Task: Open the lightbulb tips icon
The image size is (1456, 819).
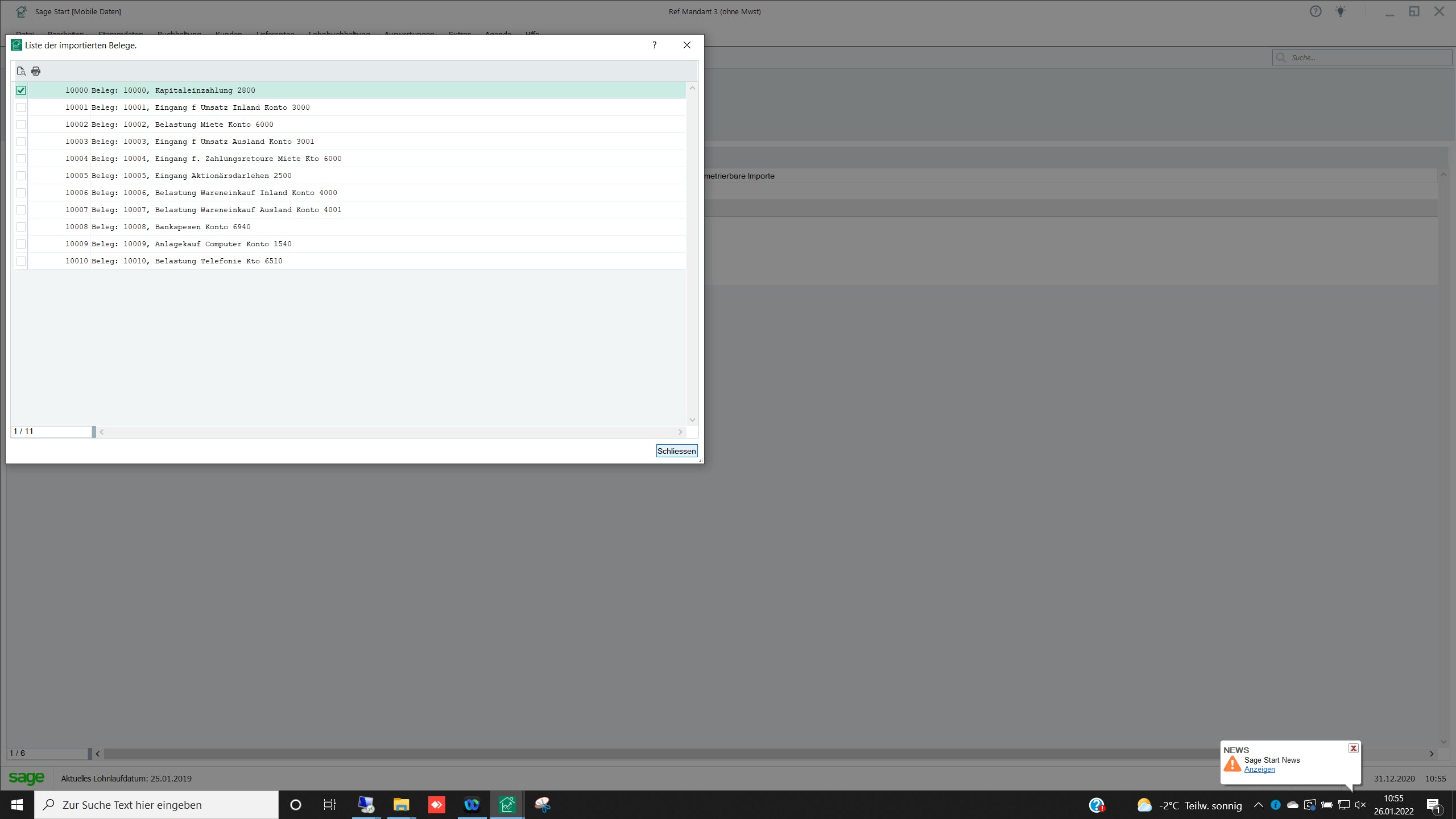Action: [1341, 11]
